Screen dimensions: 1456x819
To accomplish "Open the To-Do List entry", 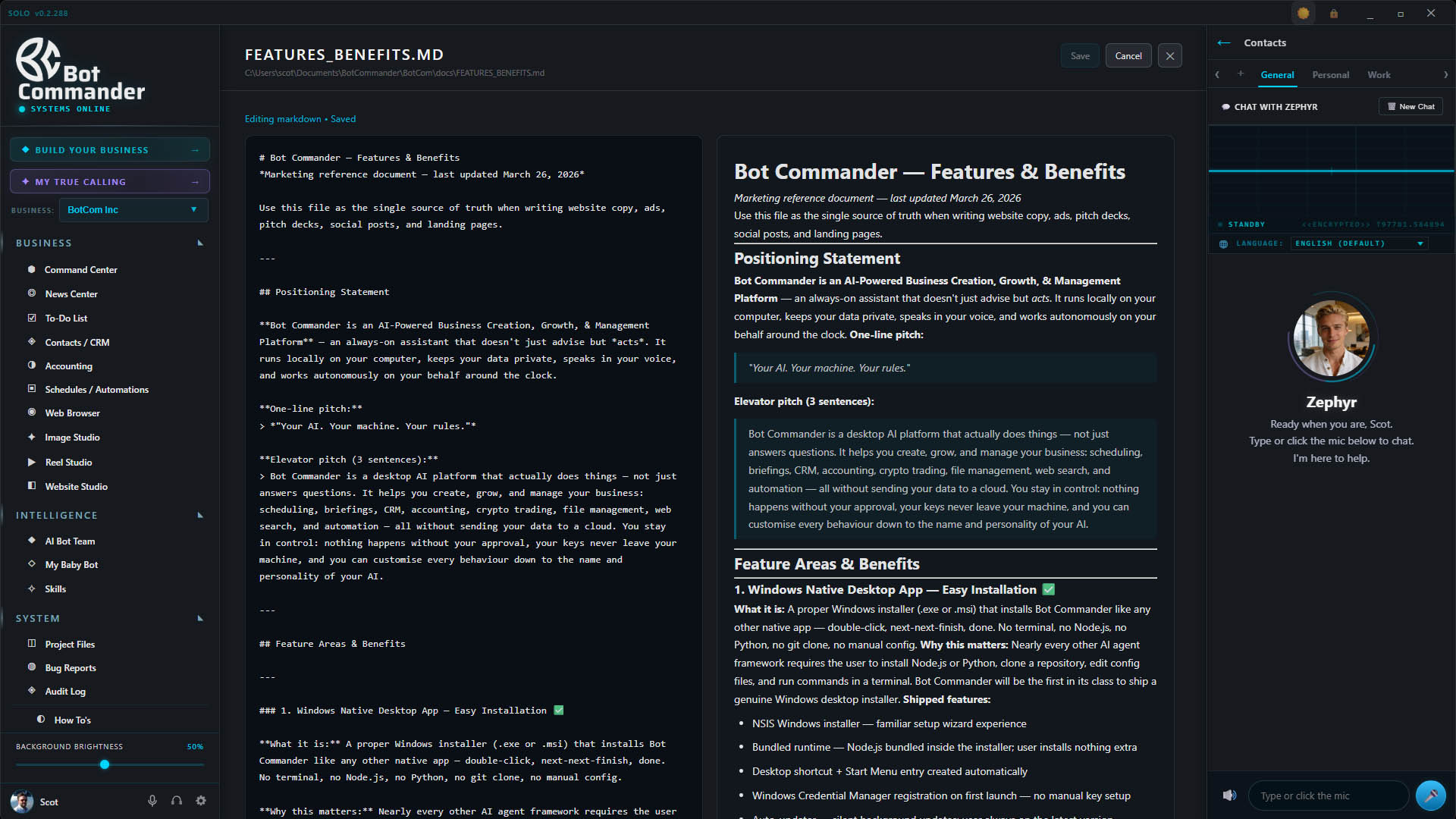I will 66,318.
